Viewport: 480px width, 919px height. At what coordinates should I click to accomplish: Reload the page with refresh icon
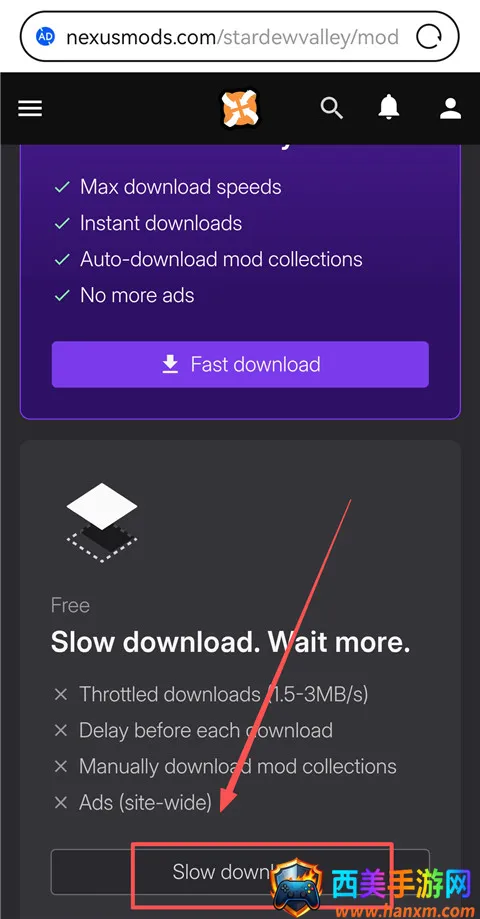pyautogui.click(x=429, y=38)
